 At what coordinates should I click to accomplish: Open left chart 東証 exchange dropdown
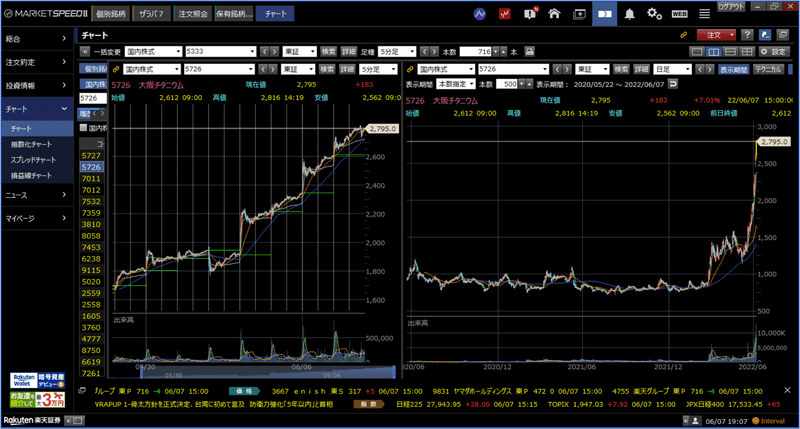(x=298, y=69)
